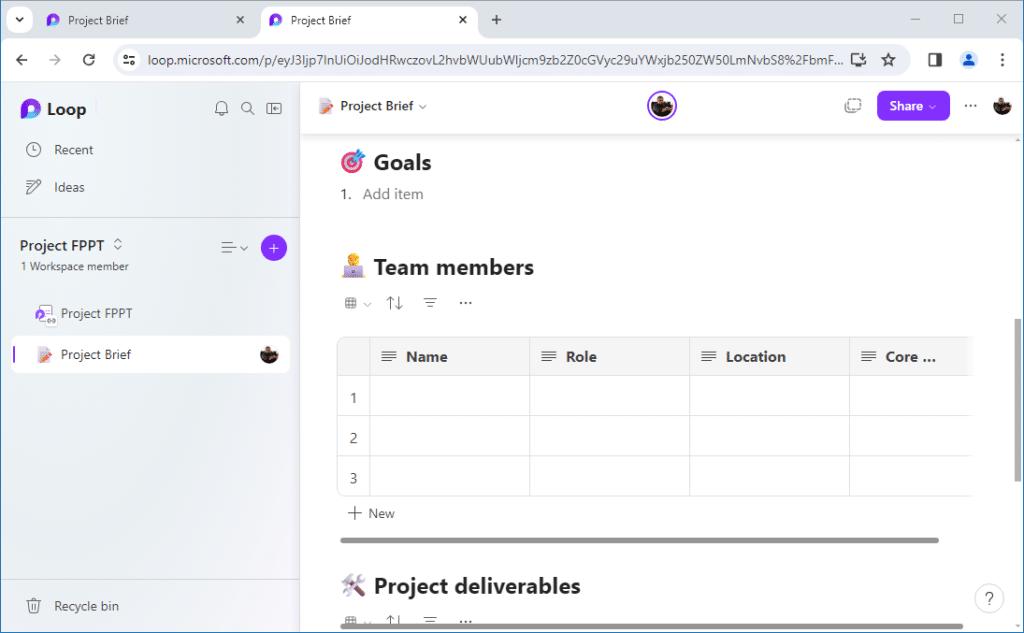Toggle the left navigation pane
The image size is (1024, 633).
[x=273, y=108]
